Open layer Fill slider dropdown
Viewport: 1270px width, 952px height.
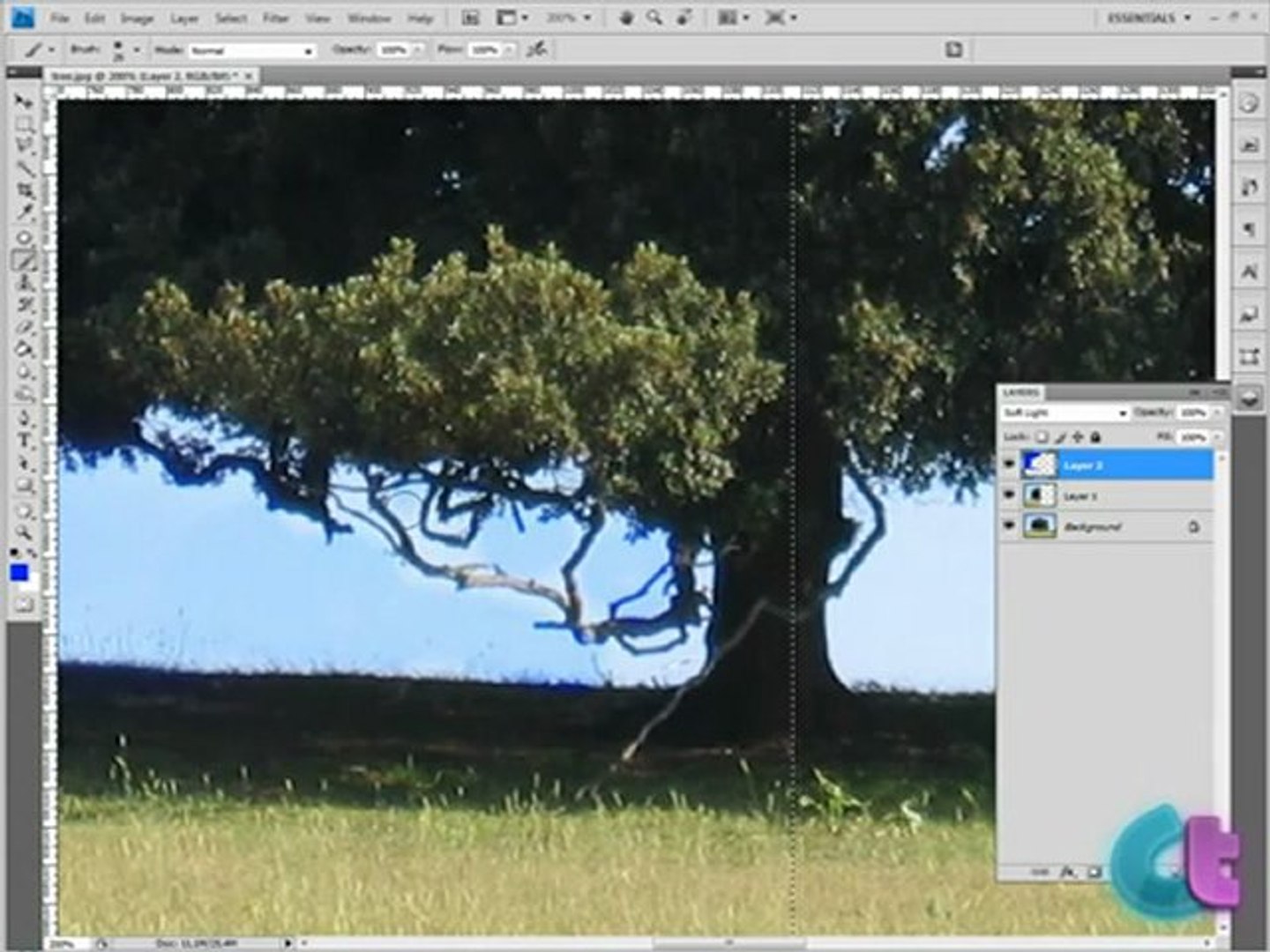(1218, 436)
